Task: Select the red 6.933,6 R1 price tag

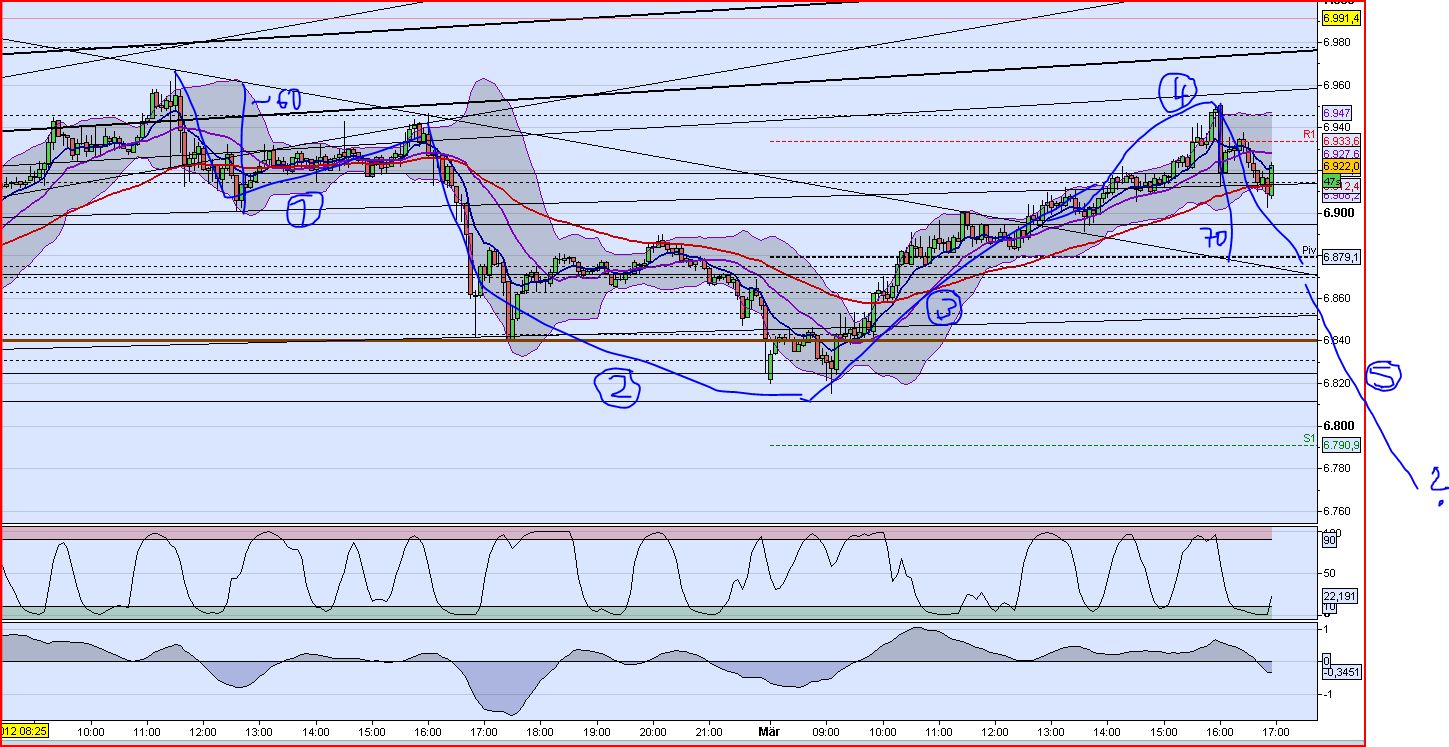Action: click(1341, 141)
